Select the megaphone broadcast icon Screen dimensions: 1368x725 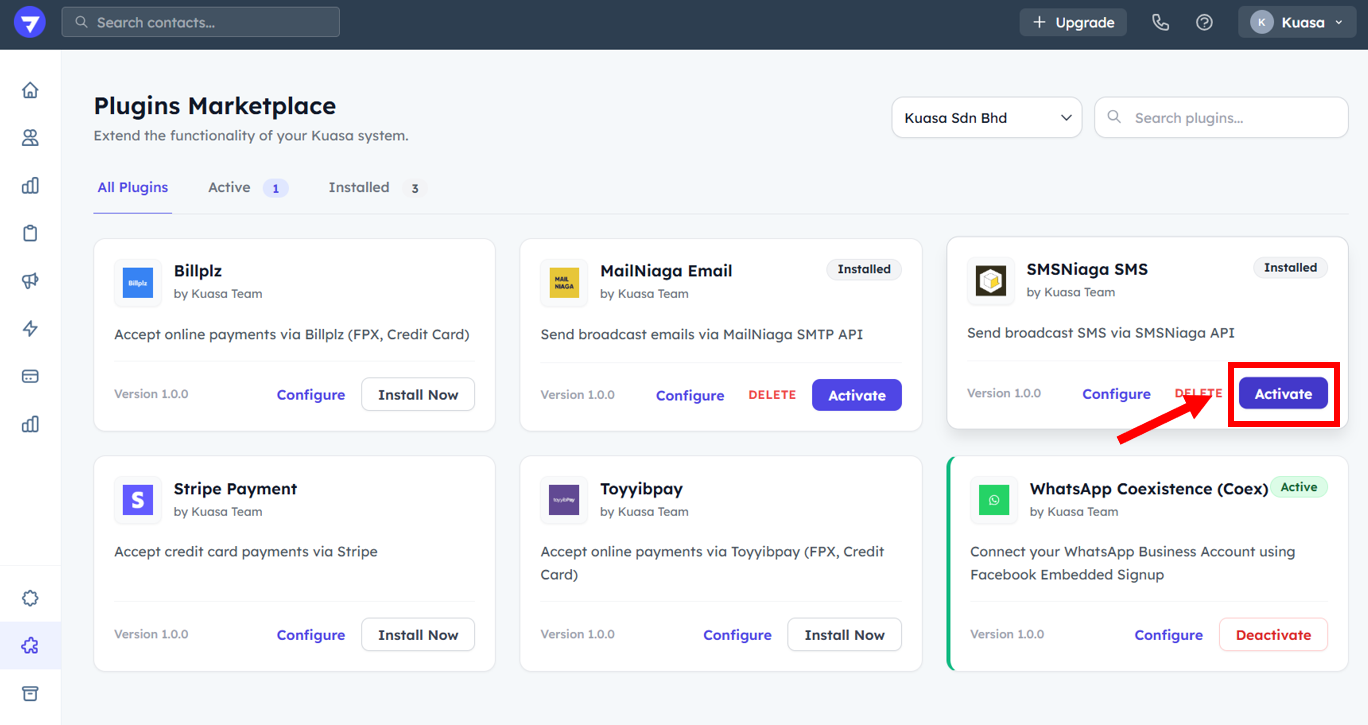point(30,281)
